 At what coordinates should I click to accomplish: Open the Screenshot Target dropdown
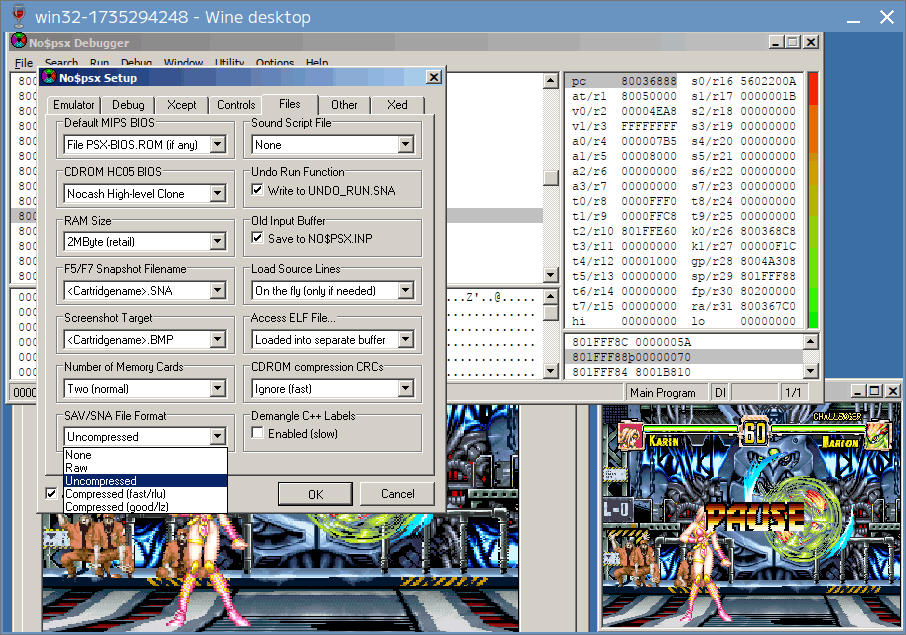tap(217, 339)
